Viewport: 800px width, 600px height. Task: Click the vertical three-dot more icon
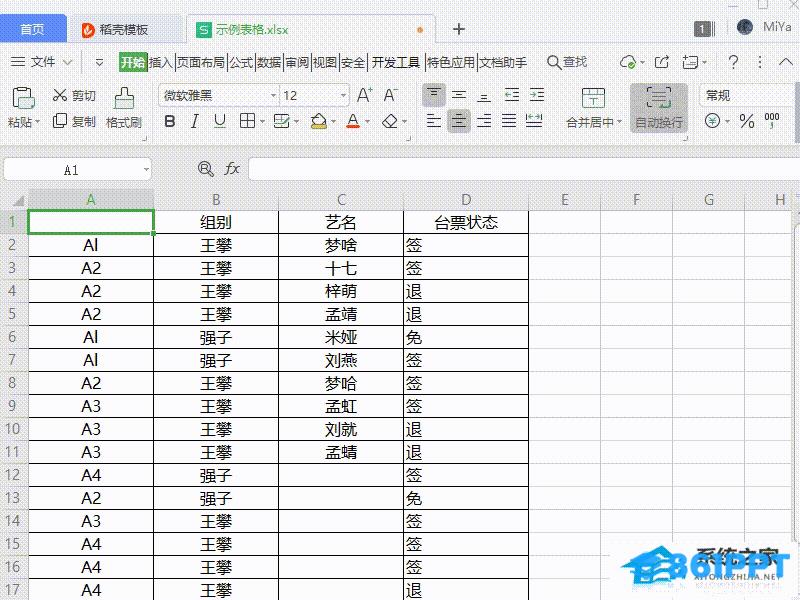pos(760,62)
